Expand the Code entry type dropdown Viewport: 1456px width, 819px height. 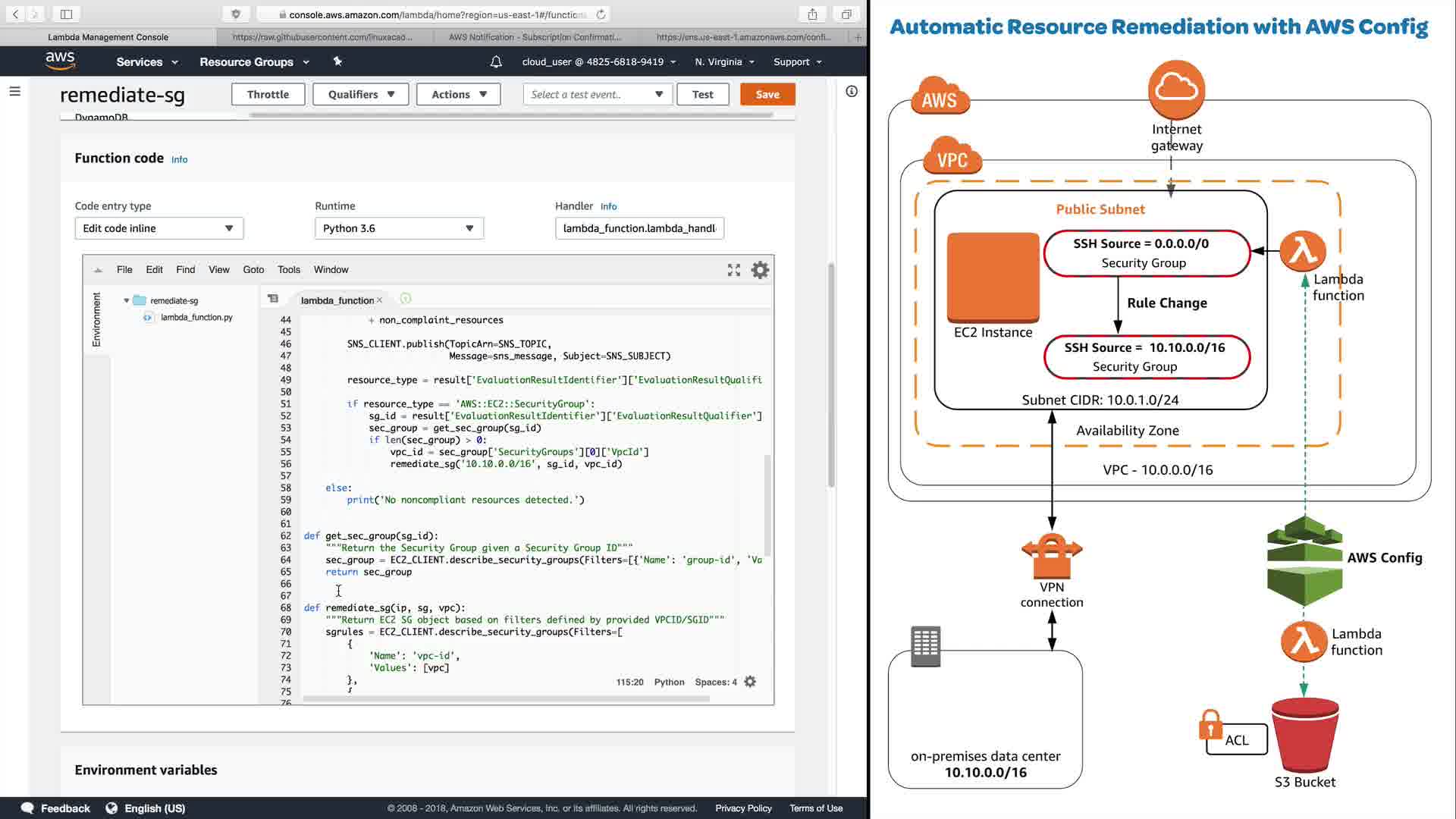[x=158, y=228]
